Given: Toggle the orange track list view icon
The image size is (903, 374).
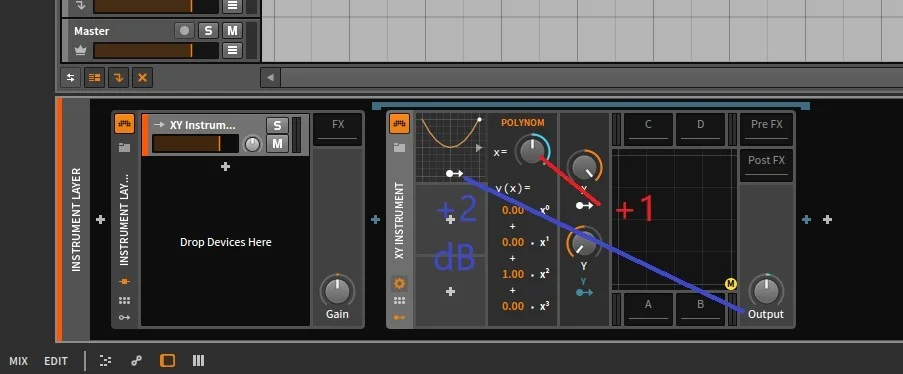Looking at the screenshot, I should tap(94, 77).
